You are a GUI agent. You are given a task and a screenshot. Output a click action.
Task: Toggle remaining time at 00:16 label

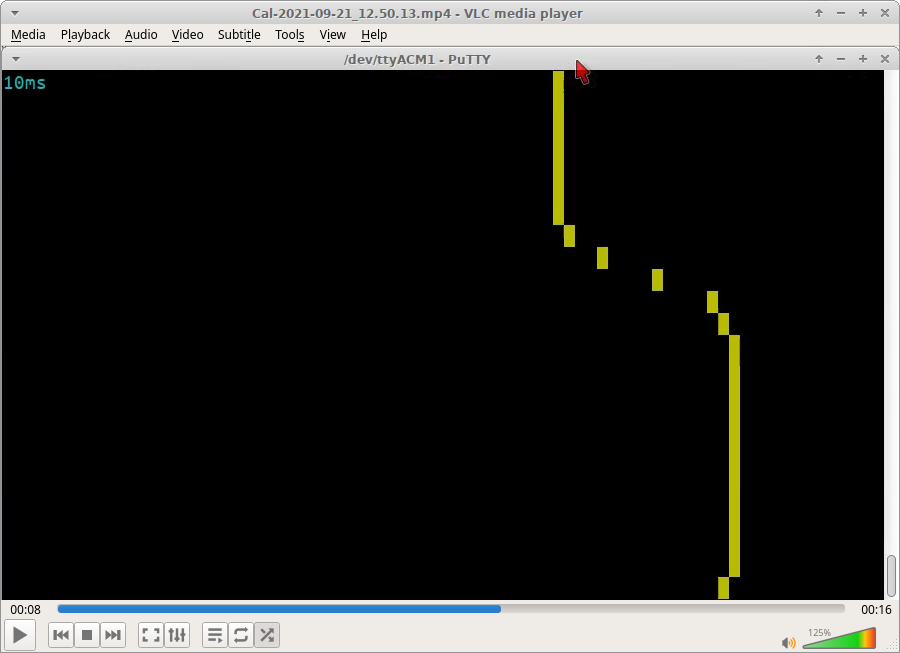click(876, 609)
